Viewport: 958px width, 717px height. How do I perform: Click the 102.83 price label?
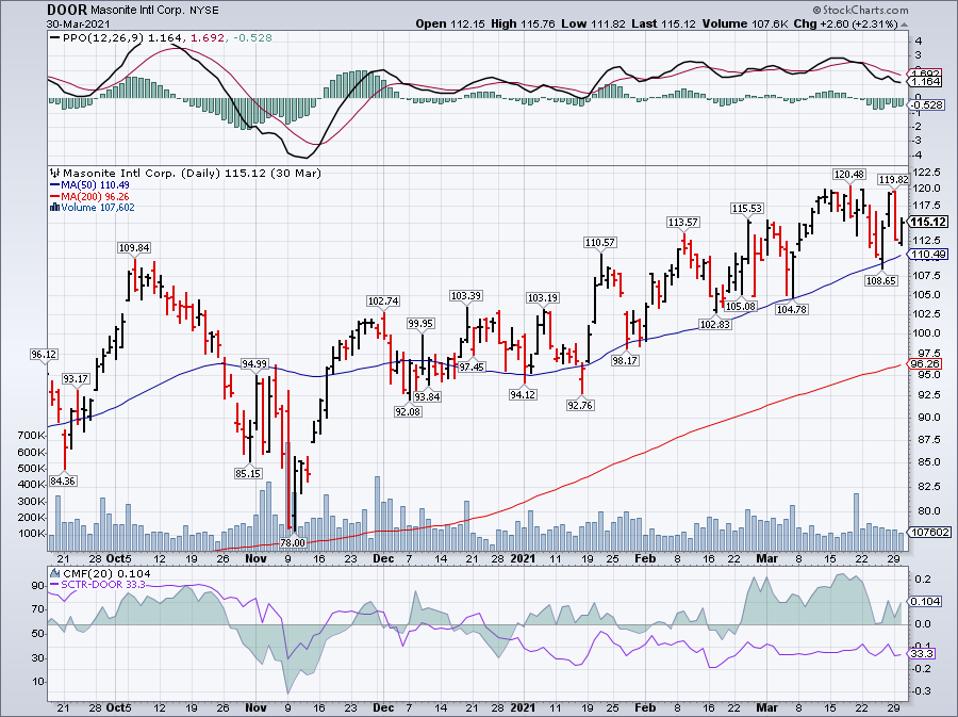[x=715, y=324]
